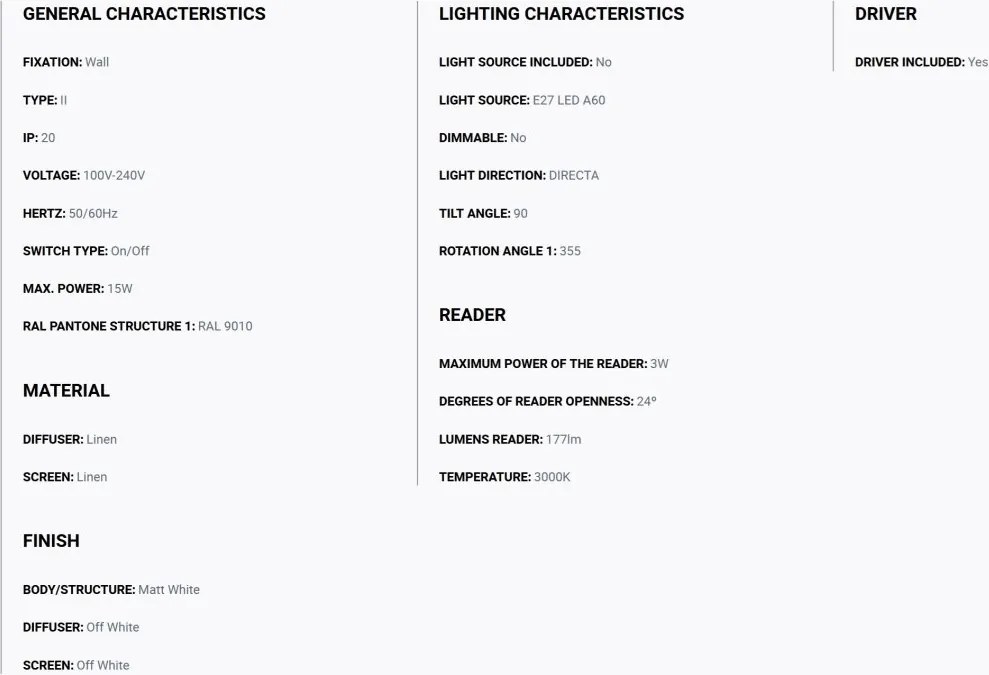Image resolution: width=989 pixels, height=675 pixels.
Task: Click the Lighting Characteristics heading
Action: (x=561, y=14)
